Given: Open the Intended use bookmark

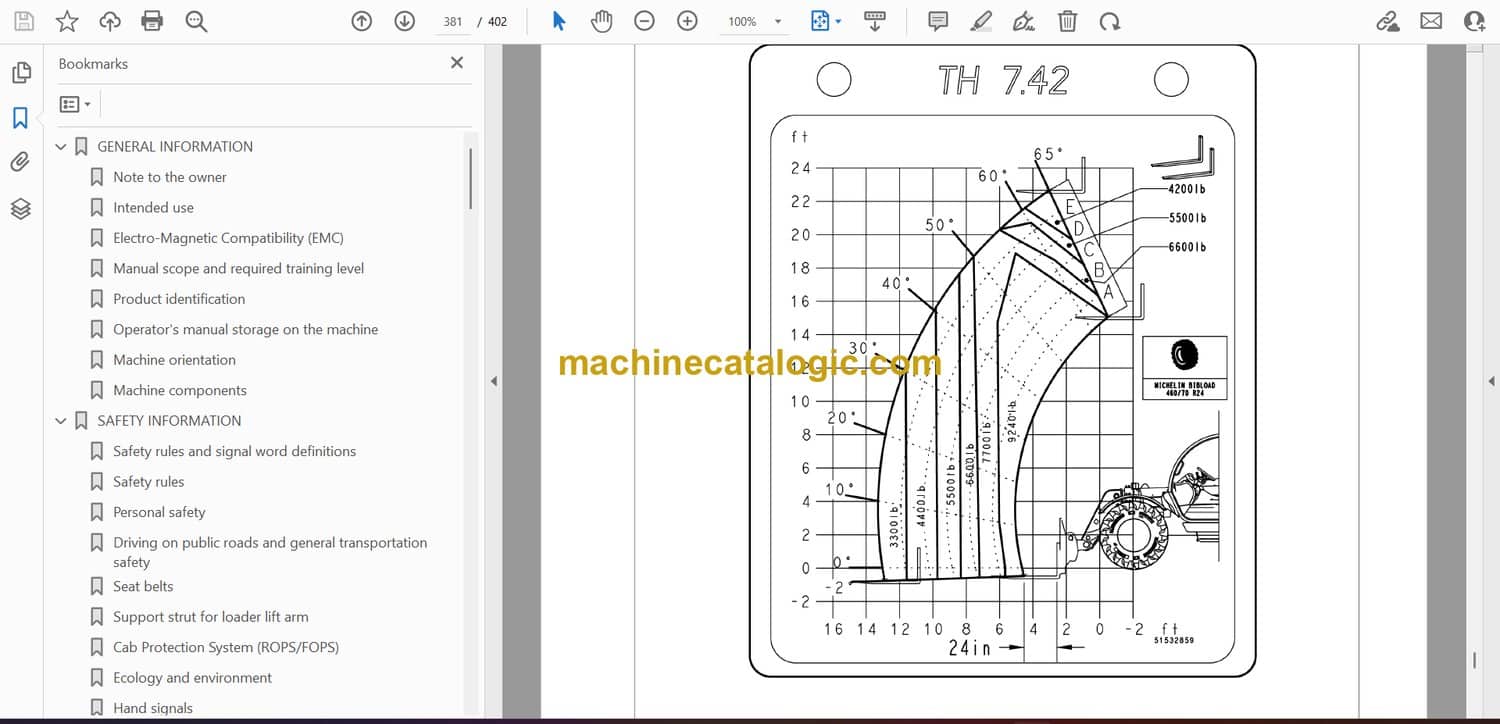Looking at the screenshot, I should [x=153, y=208].
